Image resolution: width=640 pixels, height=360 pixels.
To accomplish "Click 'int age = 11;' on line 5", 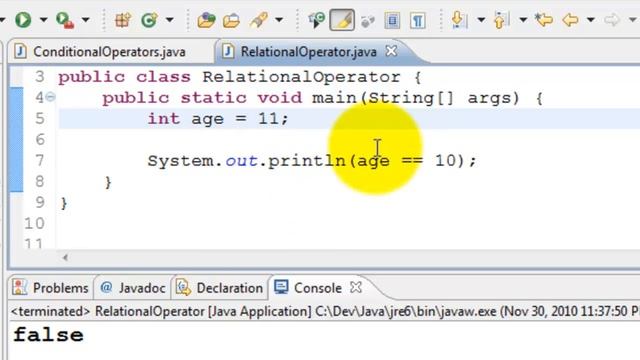I will point(218,119).
